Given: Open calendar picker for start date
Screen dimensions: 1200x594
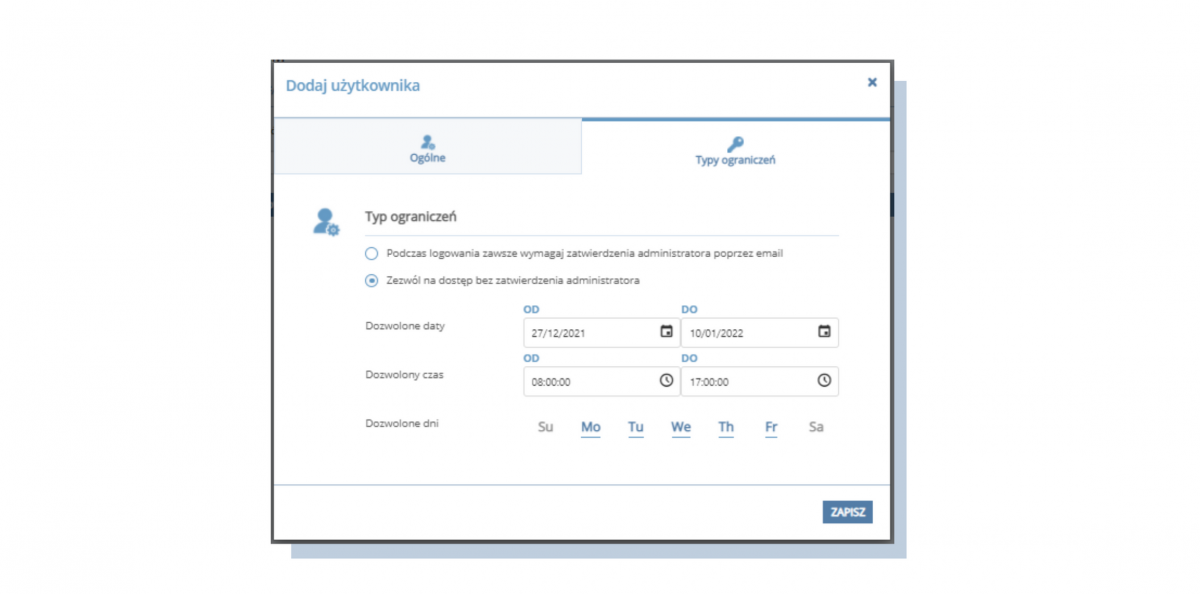Looking at the screenshot, I should [x=666, y=332].
